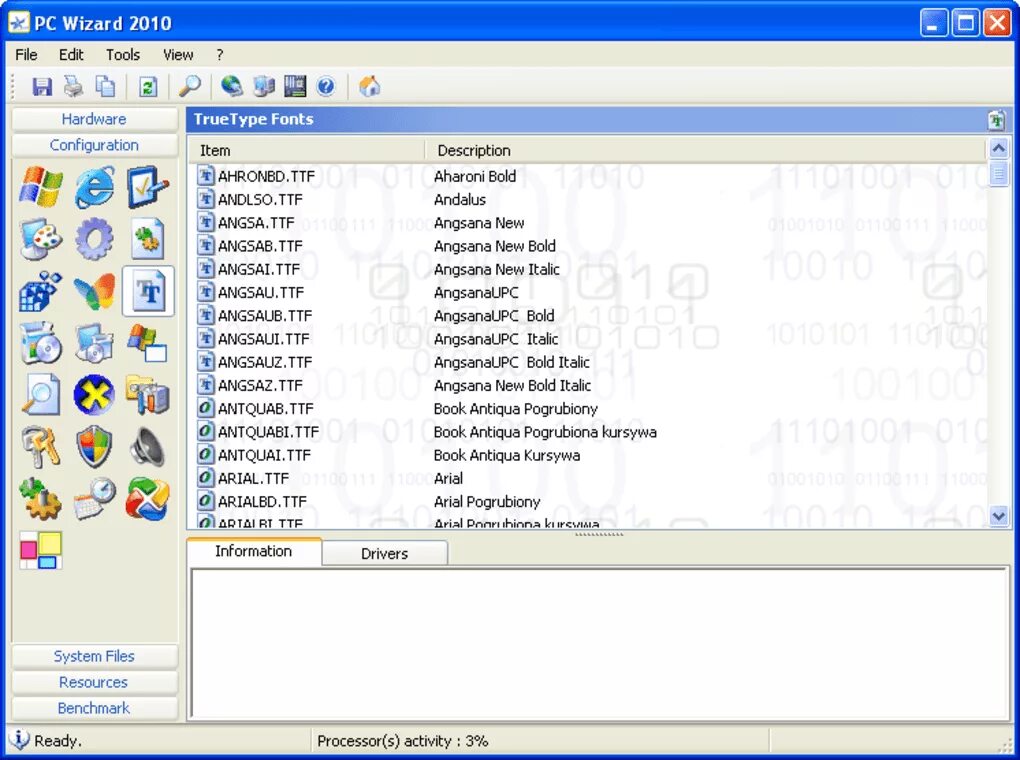Click the Book Antiqua Kursywa description

point(507,455)
